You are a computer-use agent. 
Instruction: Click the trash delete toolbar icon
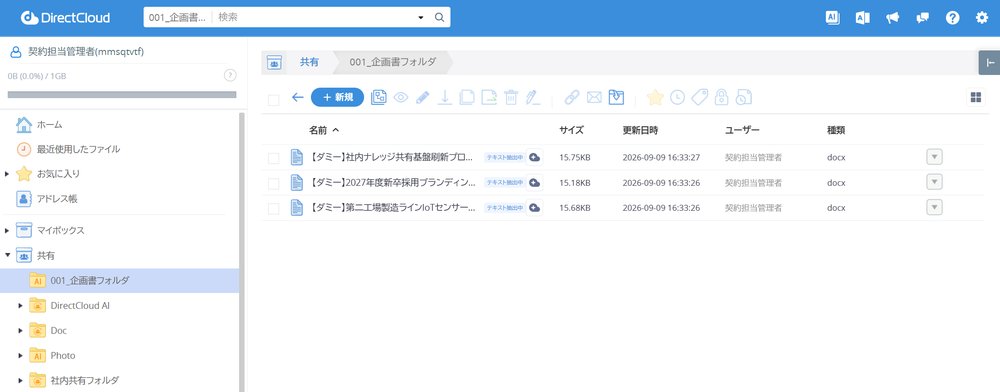coord(511,98)
